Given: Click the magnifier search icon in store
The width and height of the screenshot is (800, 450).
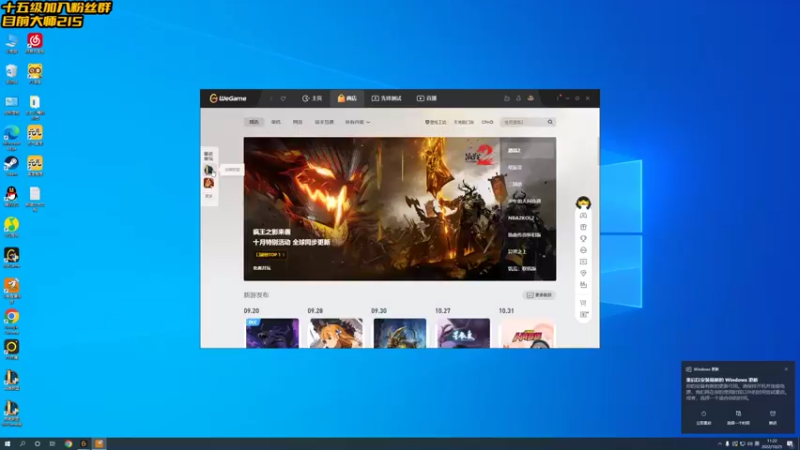Looking at the screenshot, I should click(550, 122).
